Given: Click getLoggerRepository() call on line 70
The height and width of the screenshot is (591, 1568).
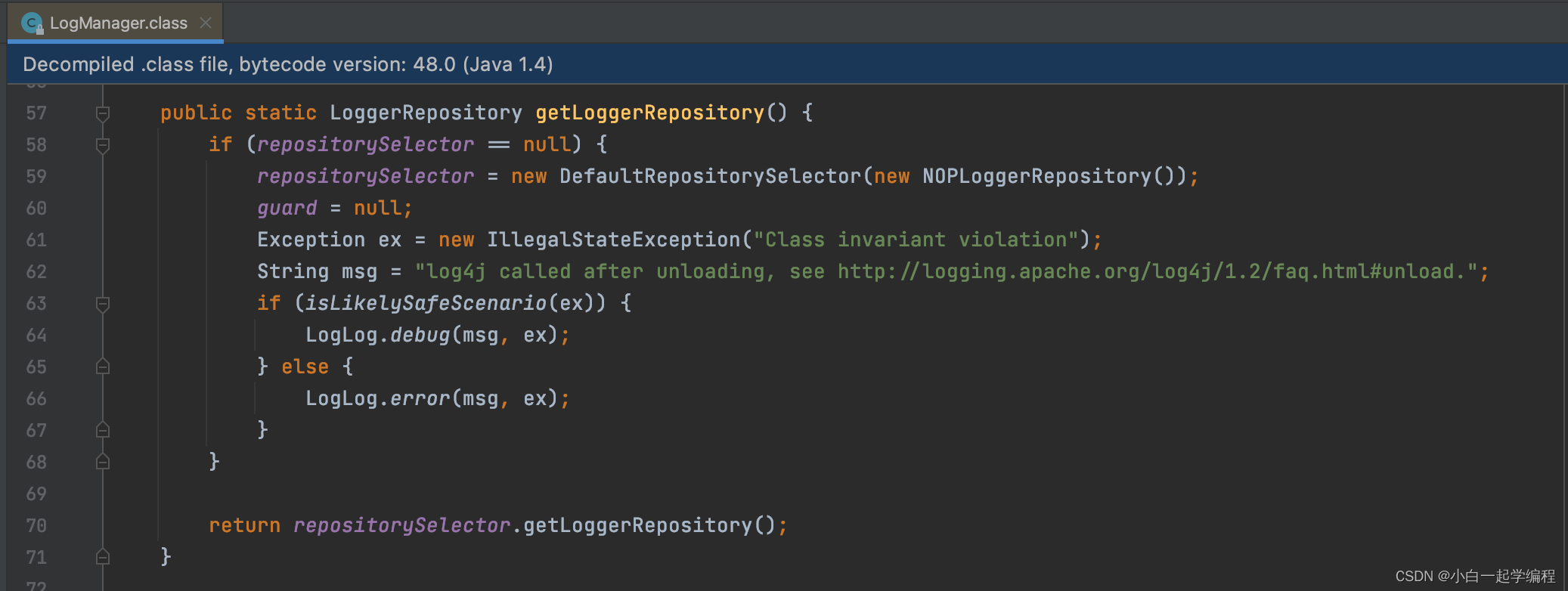Looking at the screenshot, I should pyautogui.click(x=650, y=525).
